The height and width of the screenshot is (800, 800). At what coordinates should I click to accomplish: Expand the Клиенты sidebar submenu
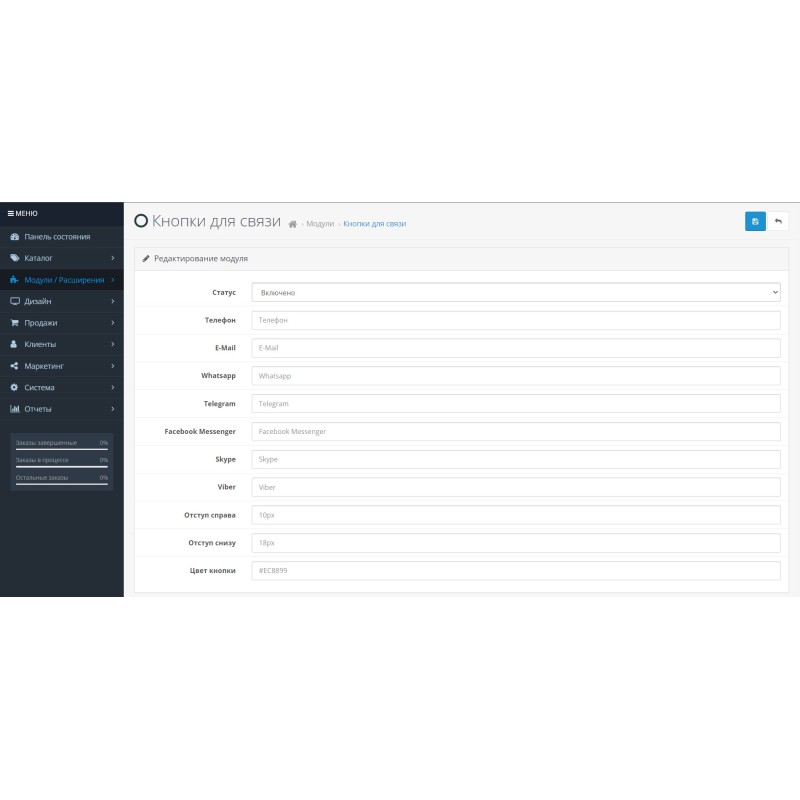pyautogui.click(x=61, y=344)
